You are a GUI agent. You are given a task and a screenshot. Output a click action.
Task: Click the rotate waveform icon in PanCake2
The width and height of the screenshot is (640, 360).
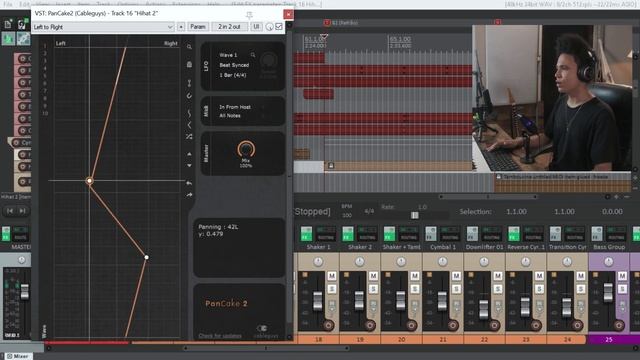pos(189,96)
